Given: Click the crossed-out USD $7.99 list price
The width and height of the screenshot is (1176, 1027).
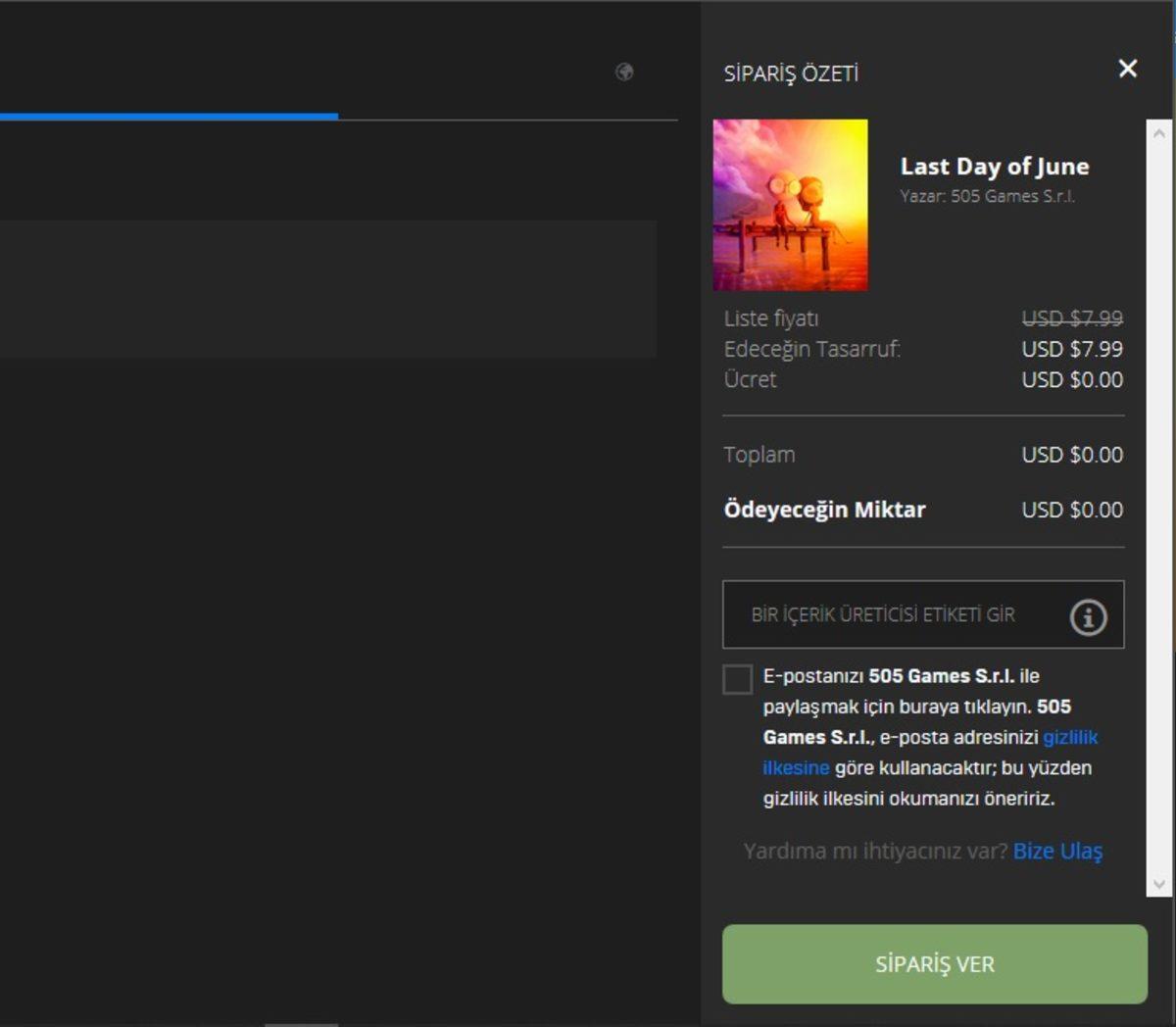Looking at the screenshot, I should click(1075, 318).
